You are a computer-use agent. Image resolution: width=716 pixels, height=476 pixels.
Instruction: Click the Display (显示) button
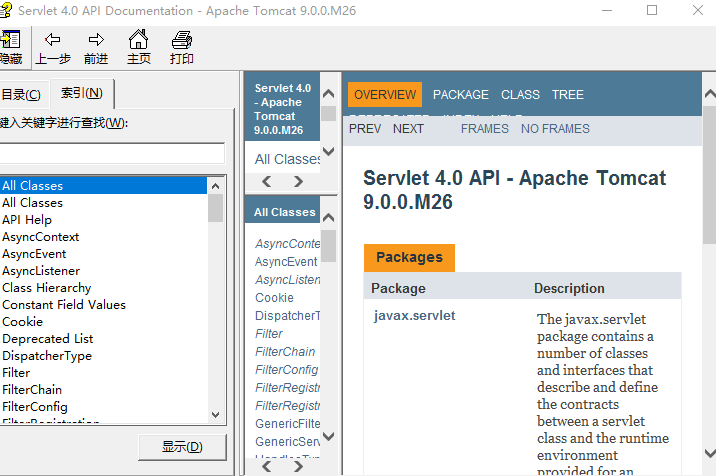pos(182,447)
